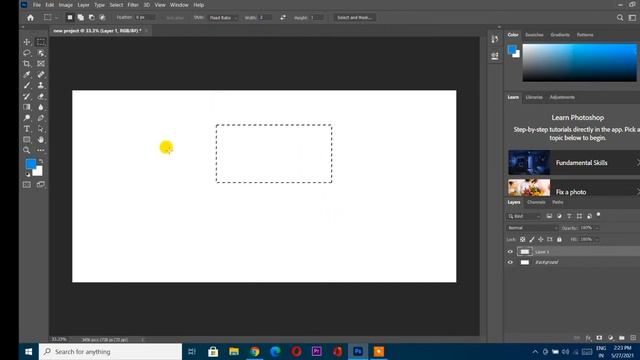The height and width of the screenshot is (360, 640).
Task: Select the Eyedropper tool
Action: click(x=27, y=75)
